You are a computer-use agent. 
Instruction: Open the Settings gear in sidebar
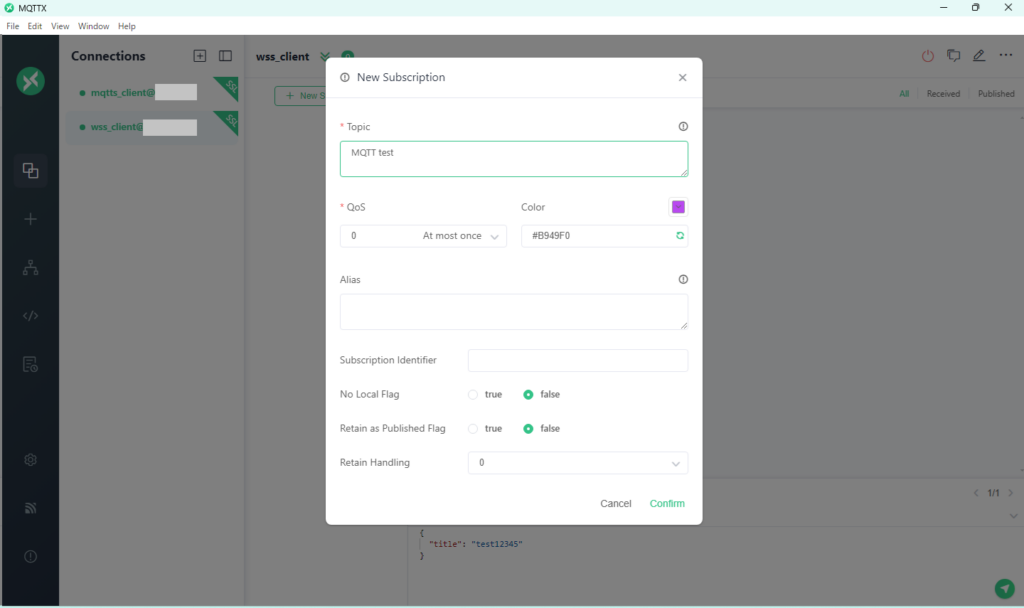[x=30, y=460]
